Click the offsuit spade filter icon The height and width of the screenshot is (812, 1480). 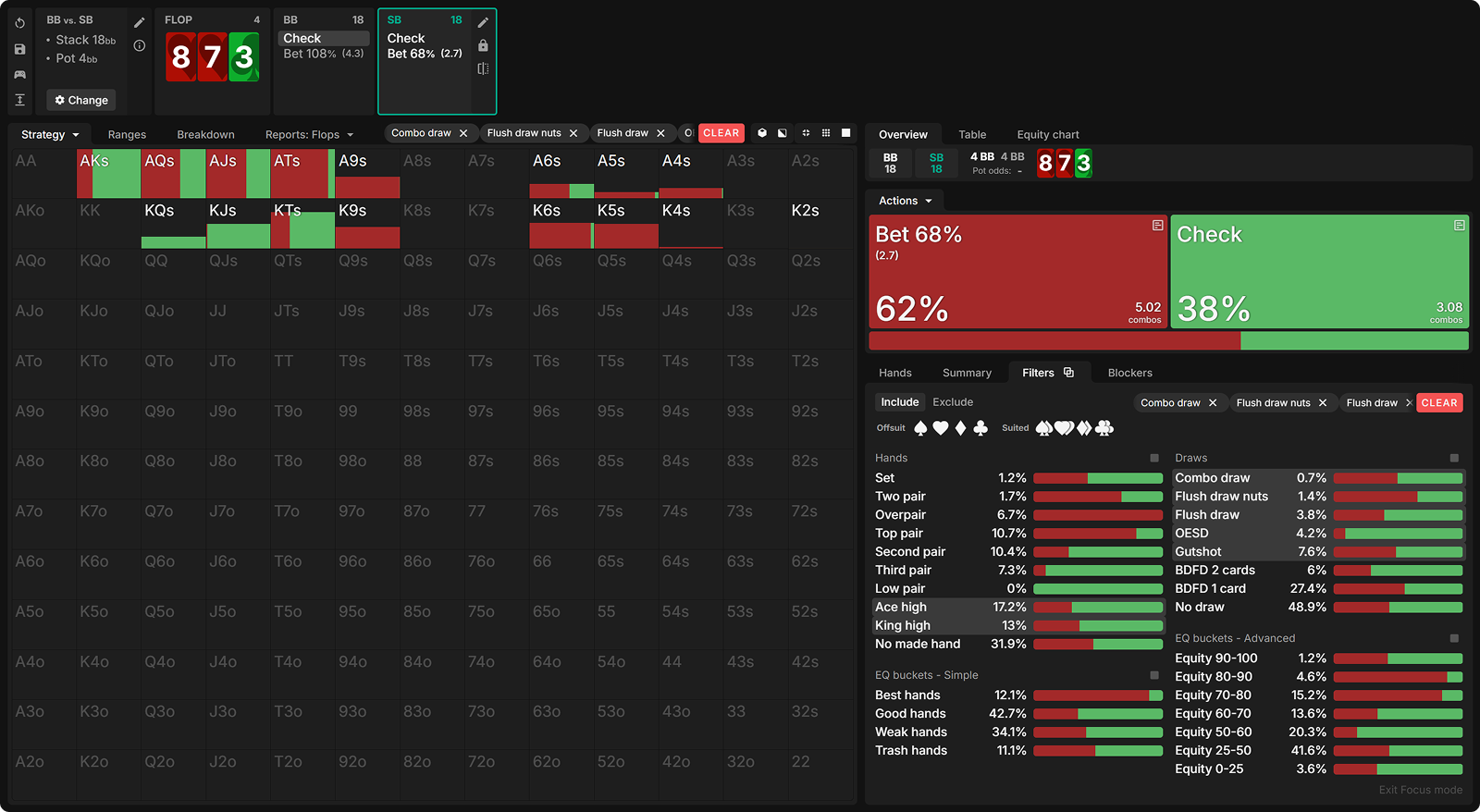tap(920, 428)
